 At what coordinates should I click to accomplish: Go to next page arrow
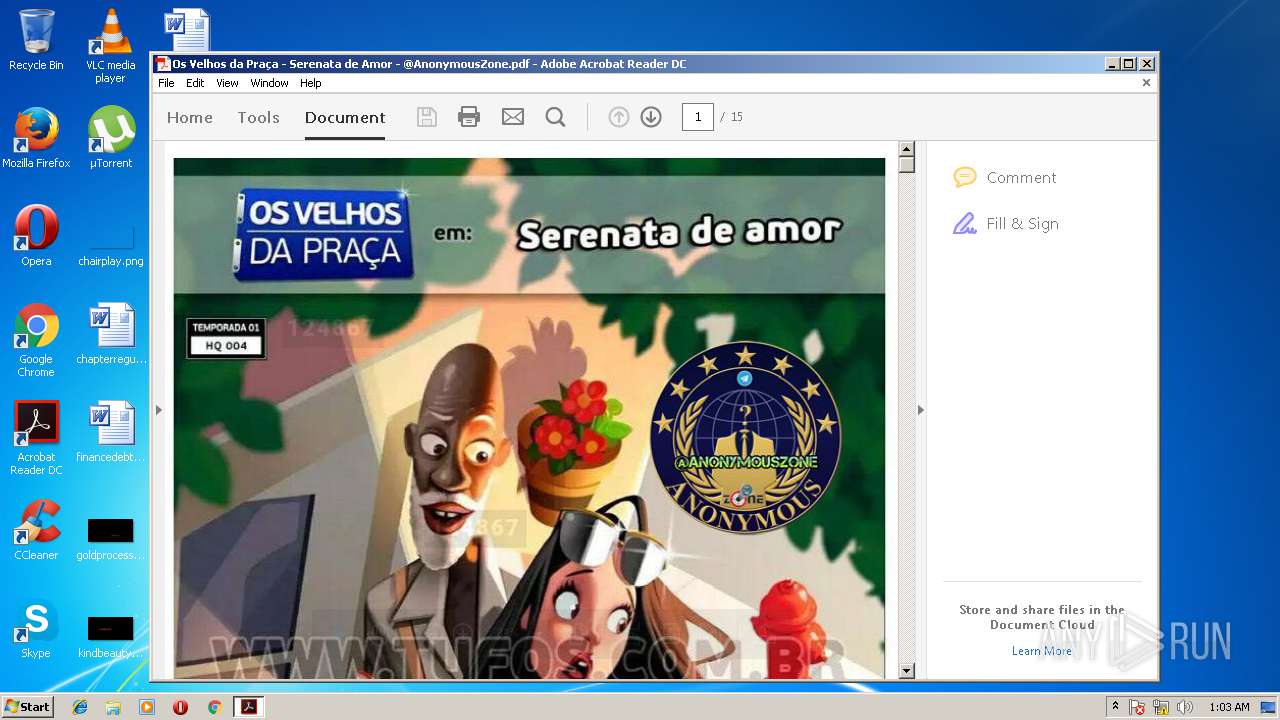coord(651,117)
